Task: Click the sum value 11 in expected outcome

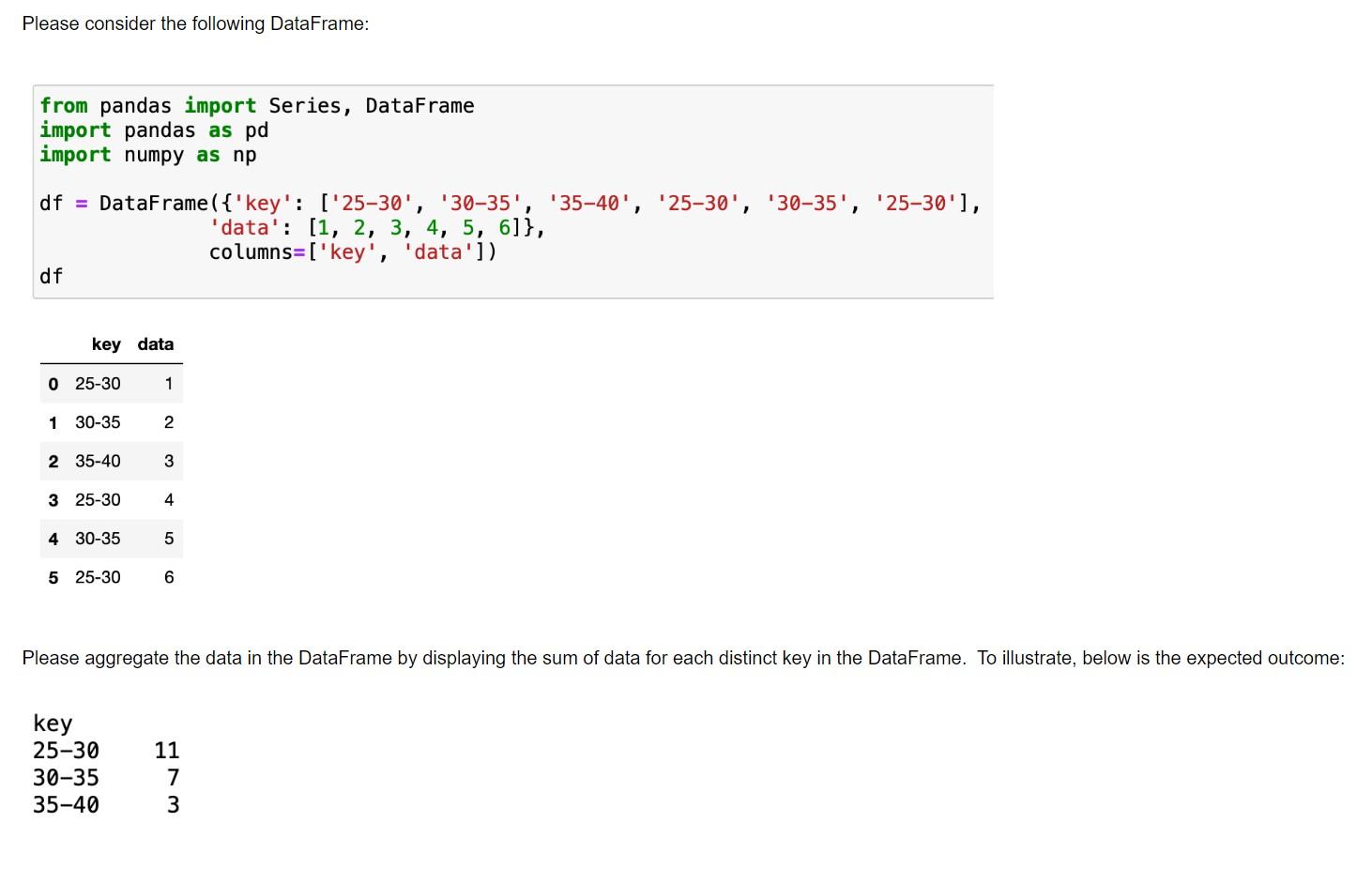Action: click(x=166, y=750)
